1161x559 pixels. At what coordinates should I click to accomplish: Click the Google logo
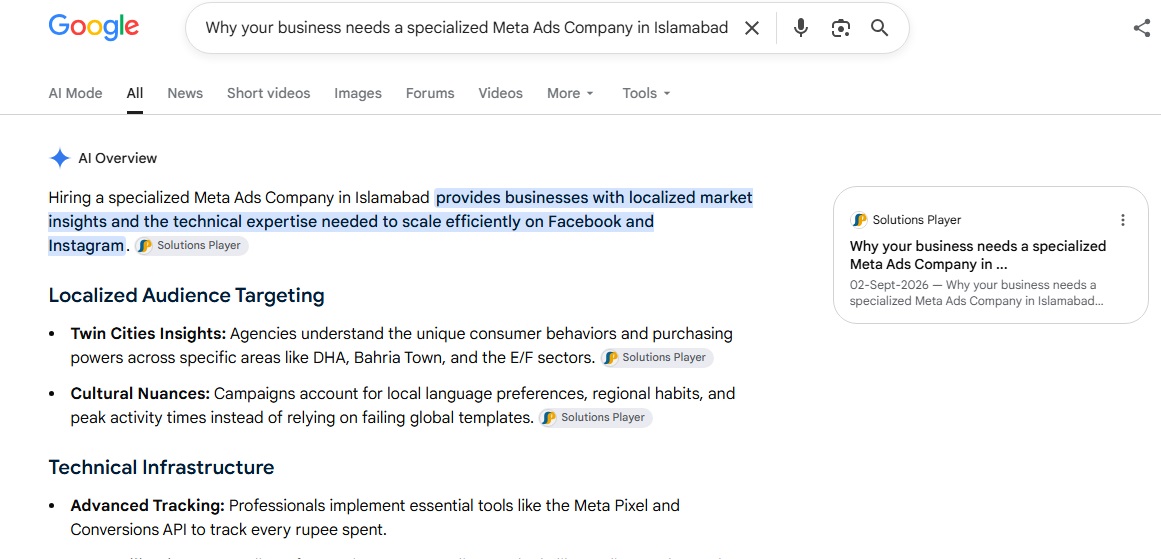click(x=93, y=27)
